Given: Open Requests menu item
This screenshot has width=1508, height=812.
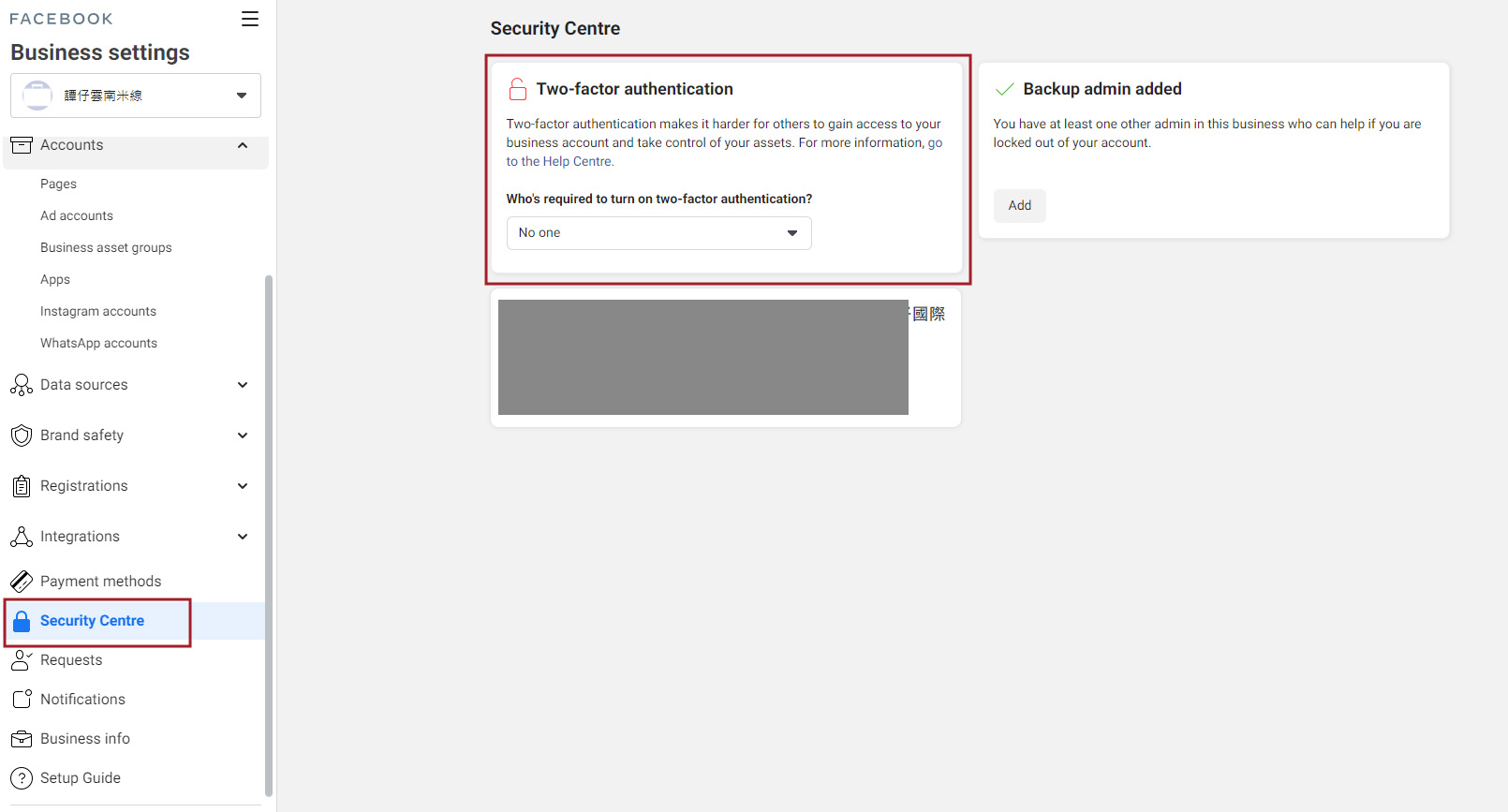Looking at the screenshot, I should pos(71,660).
